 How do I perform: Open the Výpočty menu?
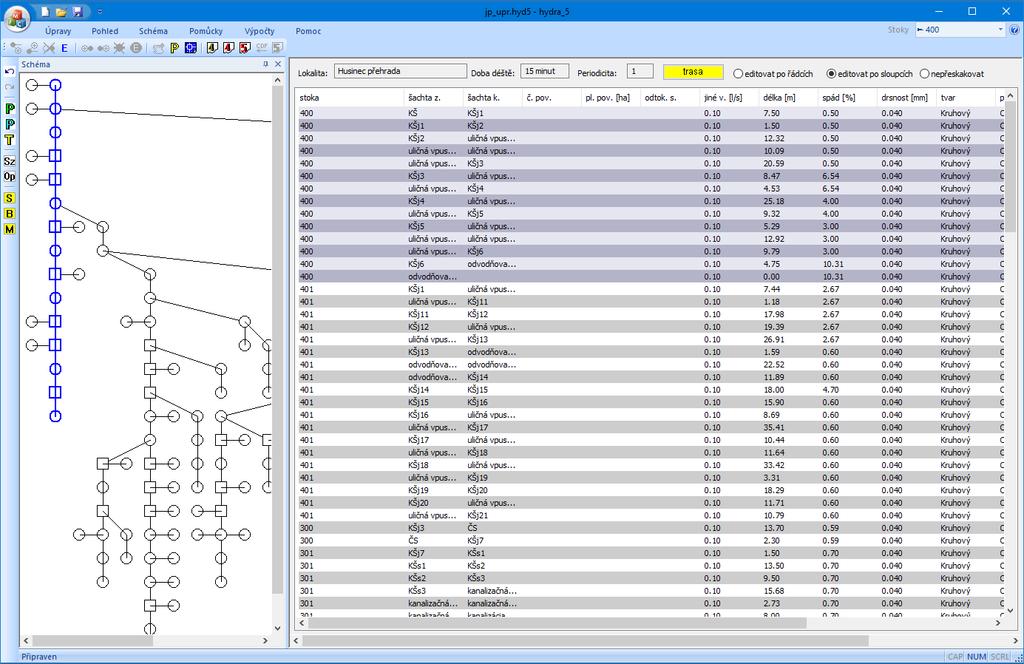[259, 31]
